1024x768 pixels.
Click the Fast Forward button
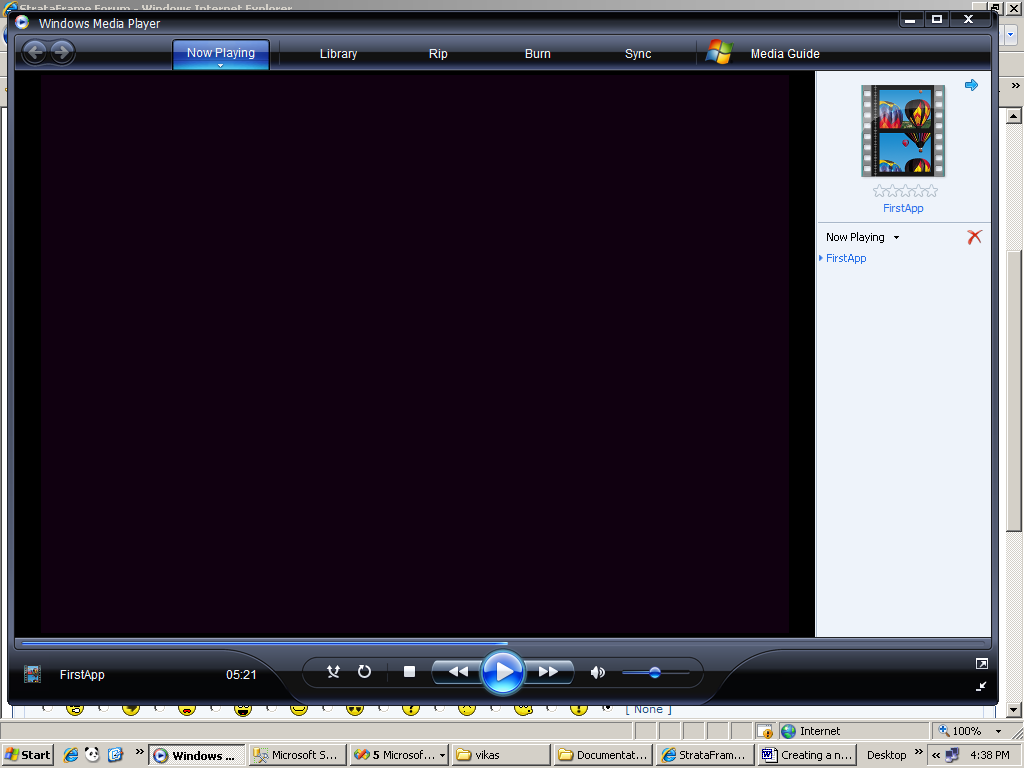[x=548, y=672]
